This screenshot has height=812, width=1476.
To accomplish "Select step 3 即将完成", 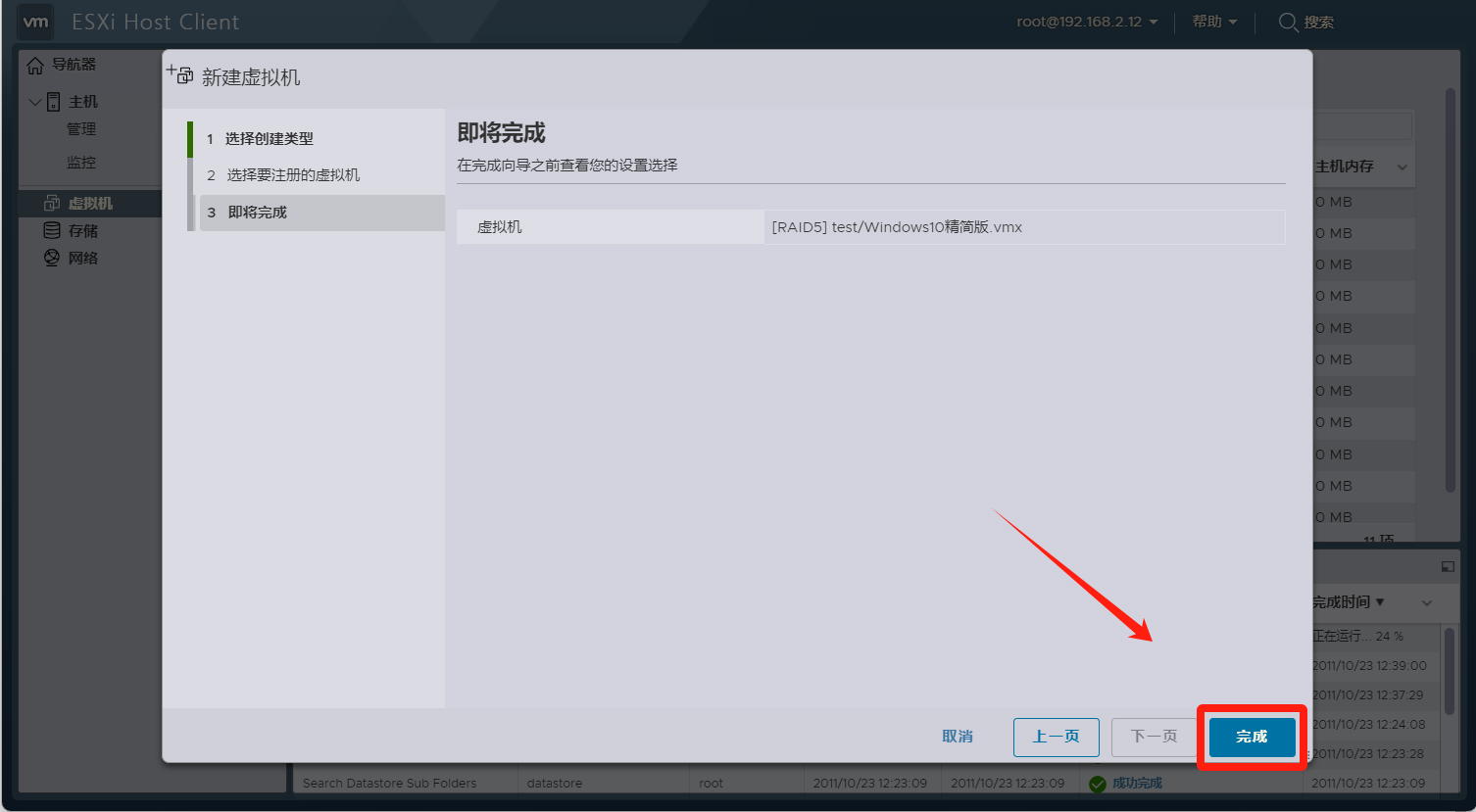I will [x=258, y=213].
